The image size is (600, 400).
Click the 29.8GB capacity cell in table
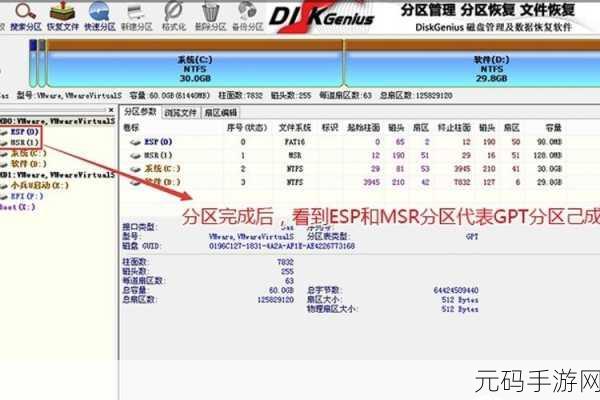(549, 182)
